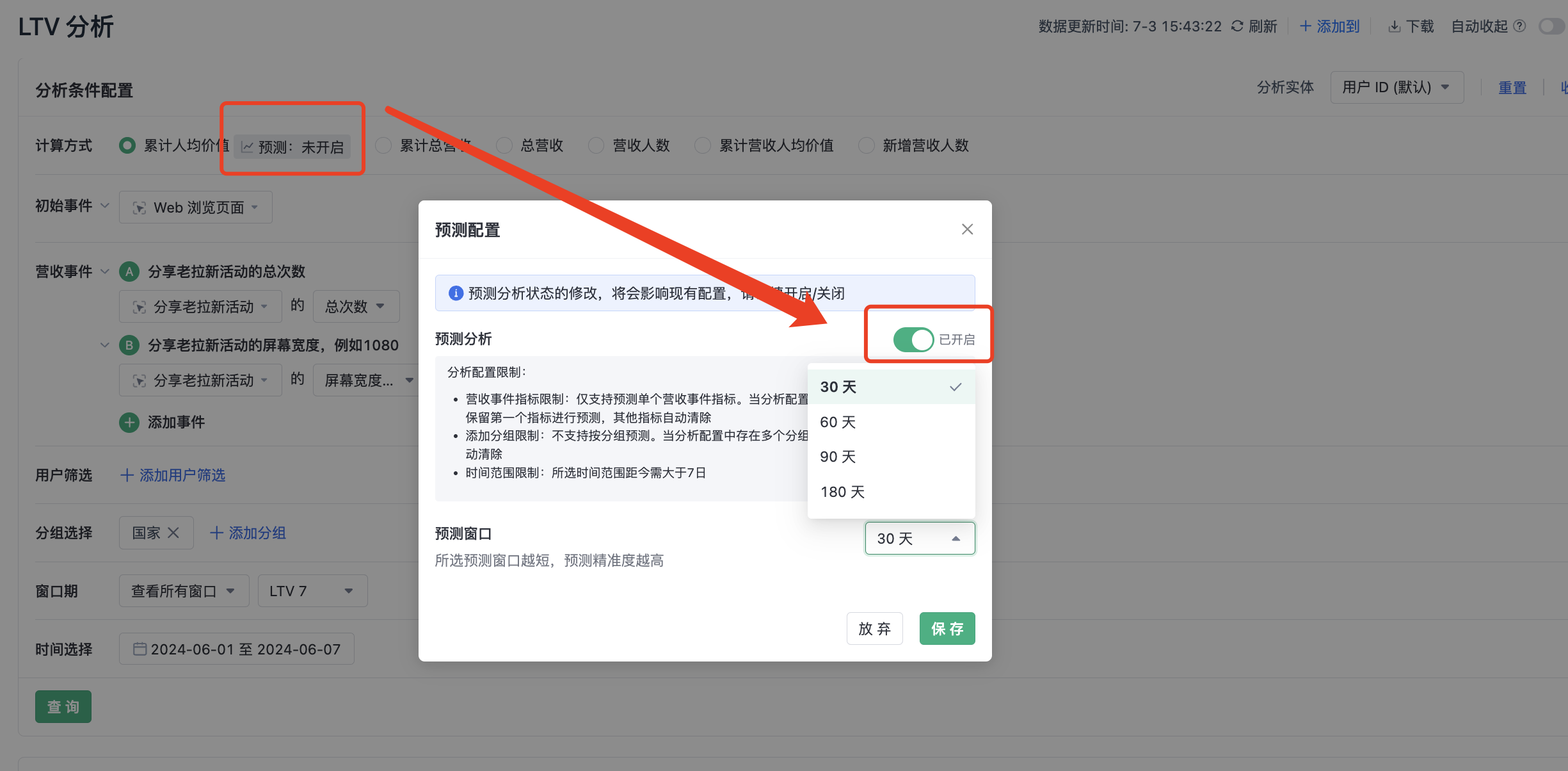The image size is (1568, 771).
Task: Select the 累计总营收 radio button
Action: pos(383,145)
